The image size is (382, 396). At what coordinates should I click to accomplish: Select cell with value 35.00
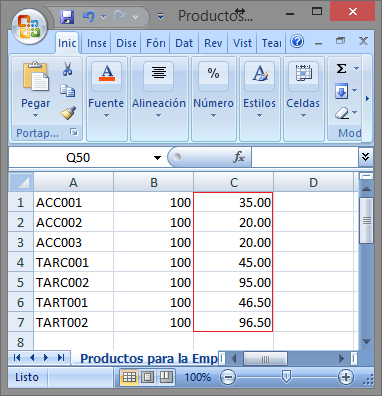[233, 202]
